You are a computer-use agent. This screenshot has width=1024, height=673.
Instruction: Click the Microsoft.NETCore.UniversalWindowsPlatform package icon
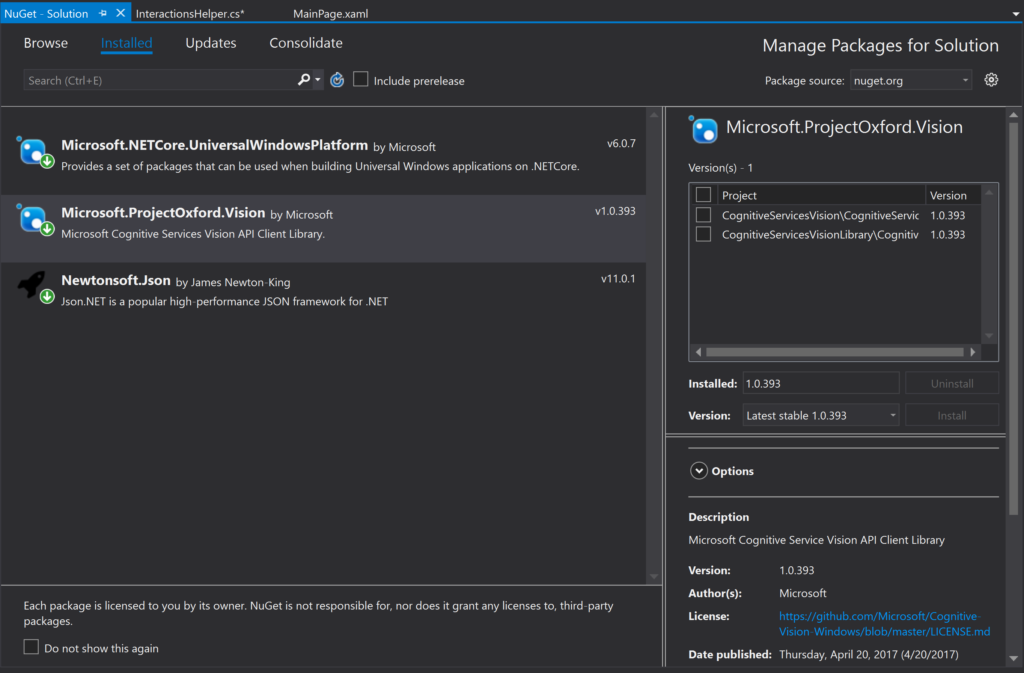(x=35, y=153)
